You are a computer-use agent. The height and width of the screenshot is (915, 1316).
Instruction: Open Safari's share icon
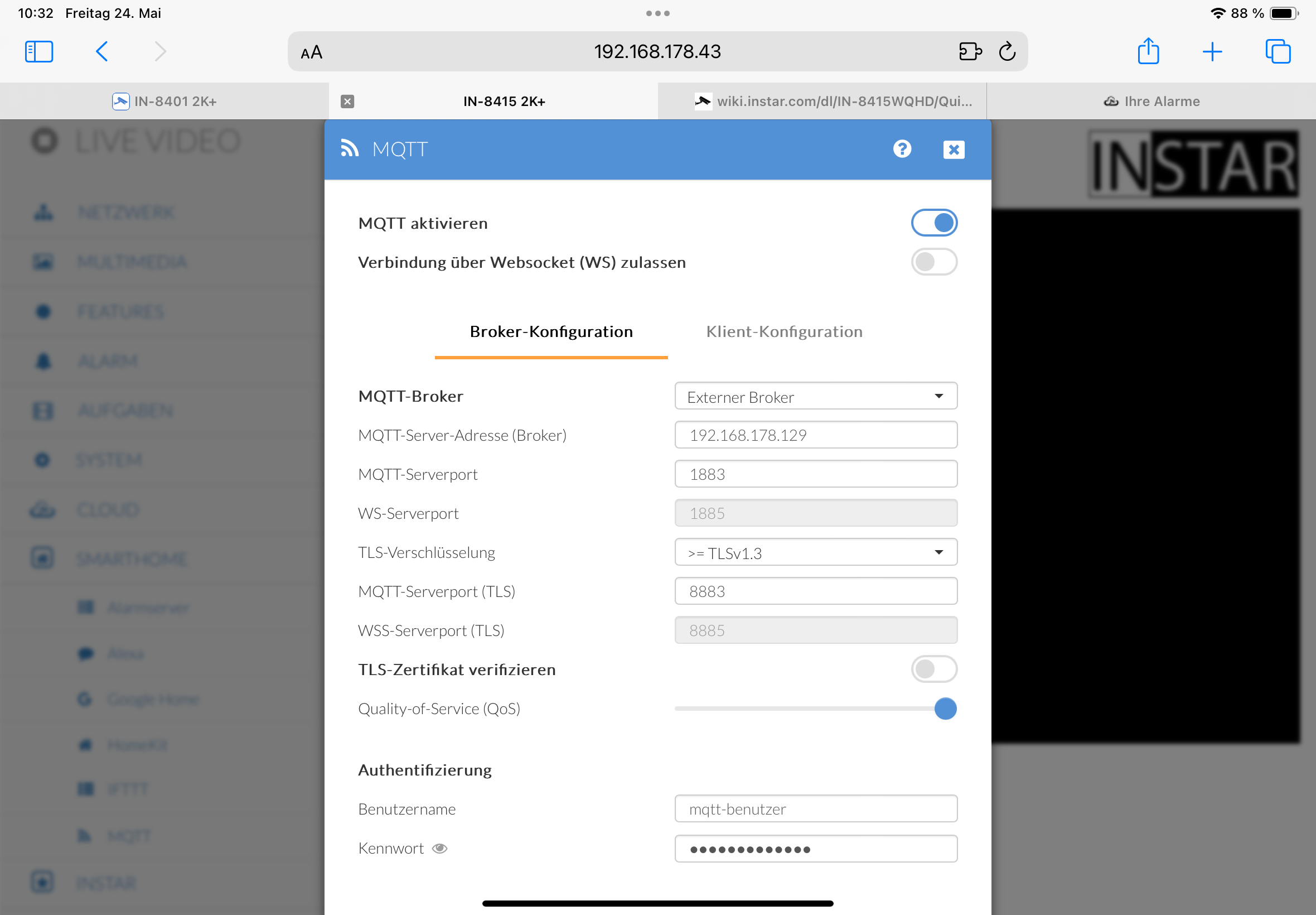(x=1148, y=51)
